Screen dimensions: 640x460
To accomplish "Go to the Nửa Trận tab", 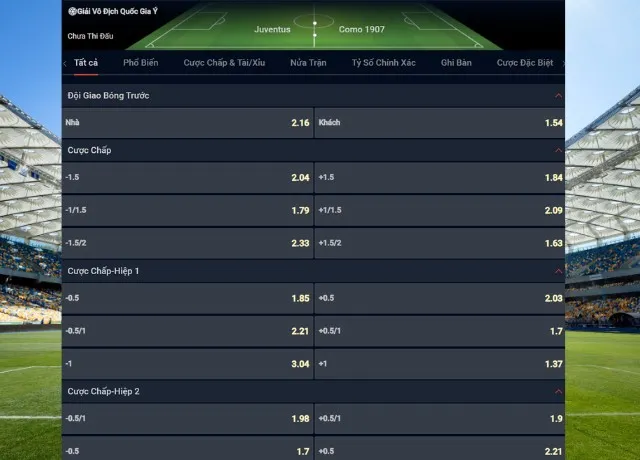I will tap(308, 63).
